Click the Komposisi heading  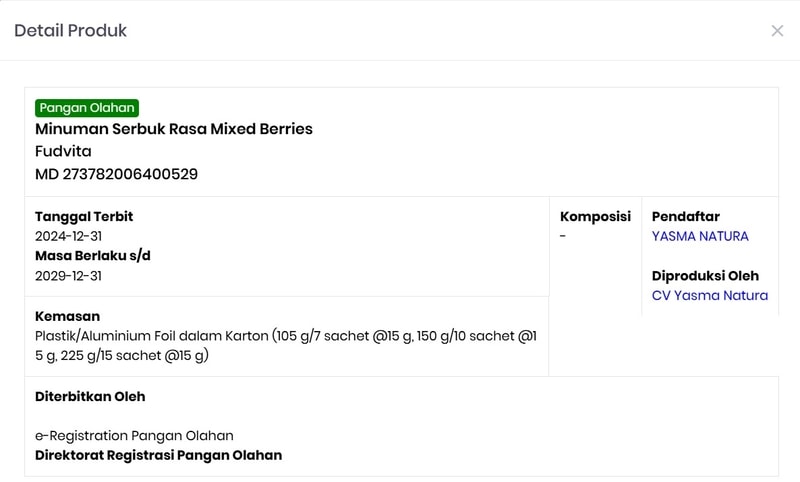tap(595, 216)
